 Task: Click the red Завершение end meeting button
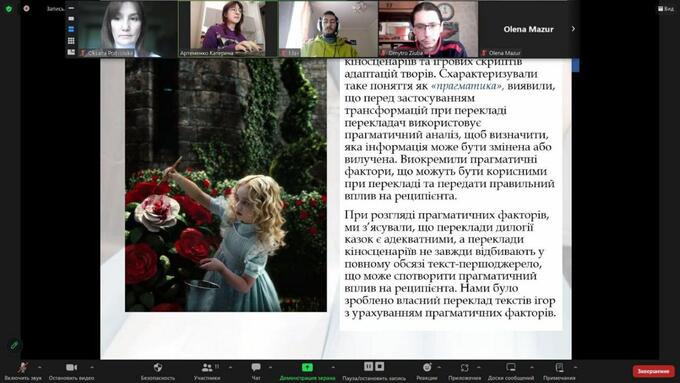[654, 371]
